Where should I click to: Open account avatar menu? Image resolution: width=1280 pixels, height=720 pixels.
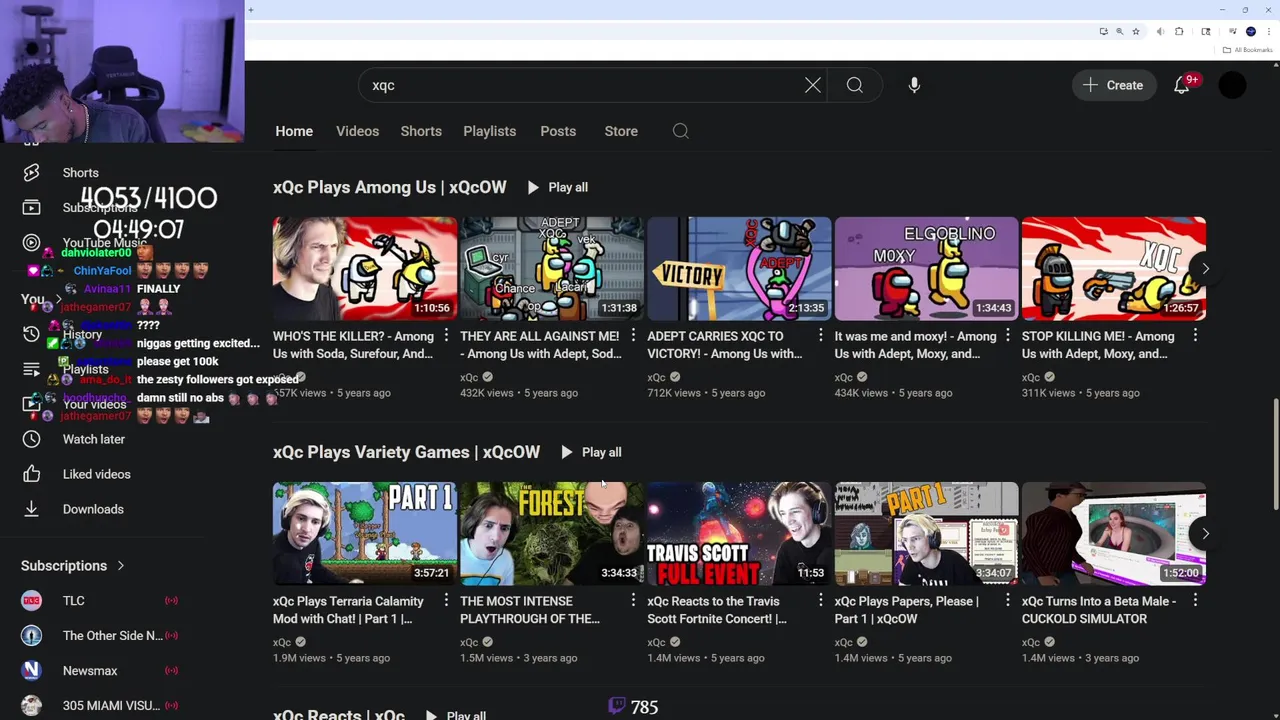click(x=1232, y=85)
